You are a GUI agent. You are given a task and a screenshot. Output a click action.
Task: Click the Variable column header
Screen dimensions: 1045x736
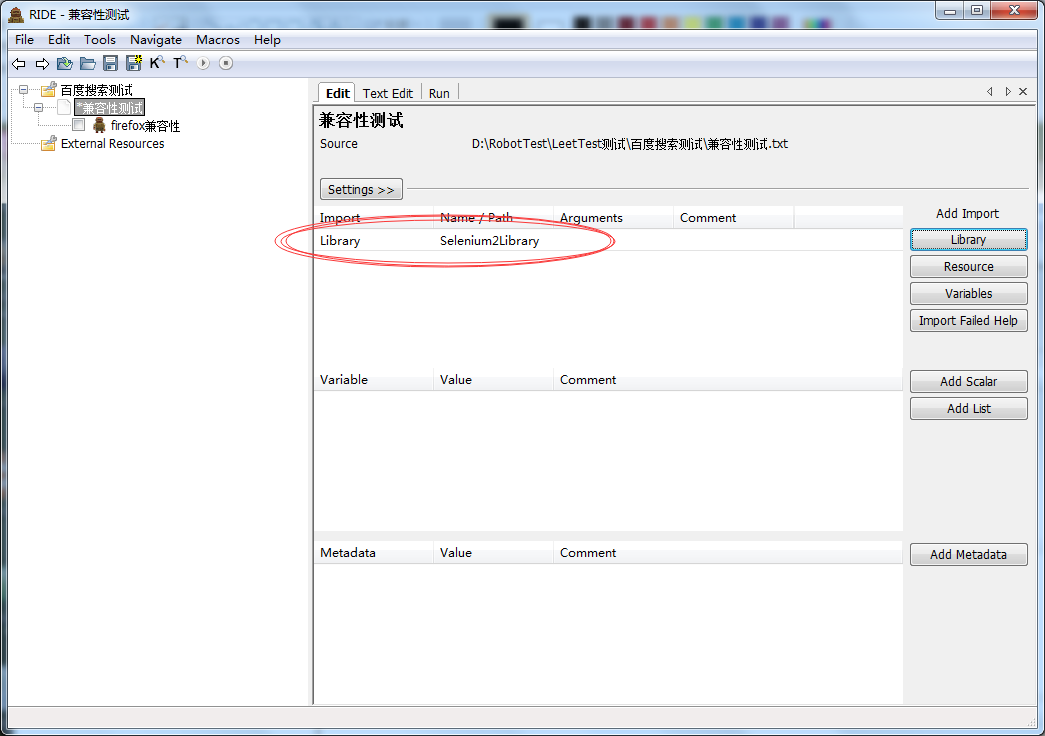click(x=374, y=379)
